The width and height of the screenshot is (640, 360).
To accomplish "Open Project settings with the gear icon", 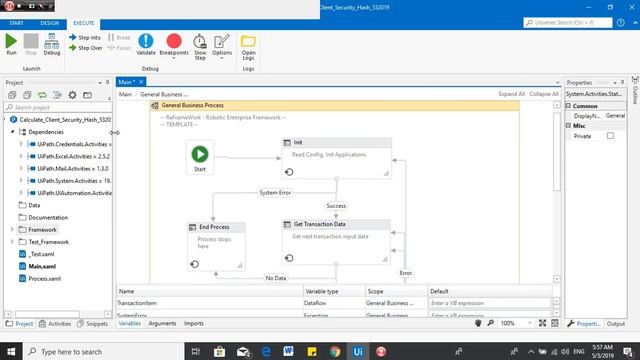I will click(x=72, y=95).
